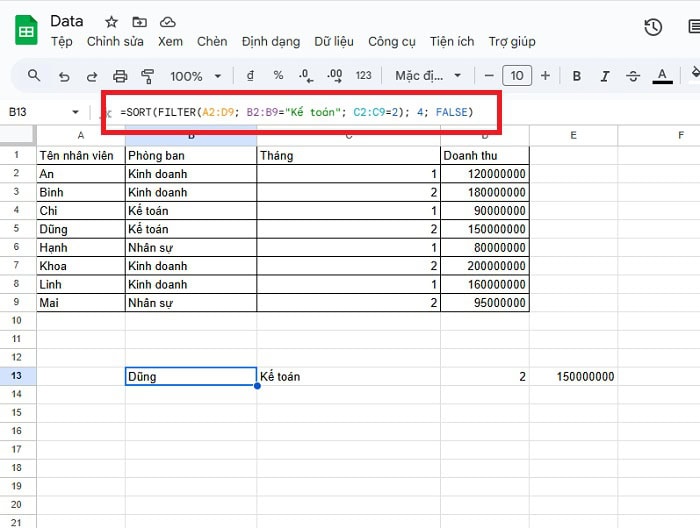Open the text color picker
Viewport: 700px width, 528px height.
tap(661, 76)
